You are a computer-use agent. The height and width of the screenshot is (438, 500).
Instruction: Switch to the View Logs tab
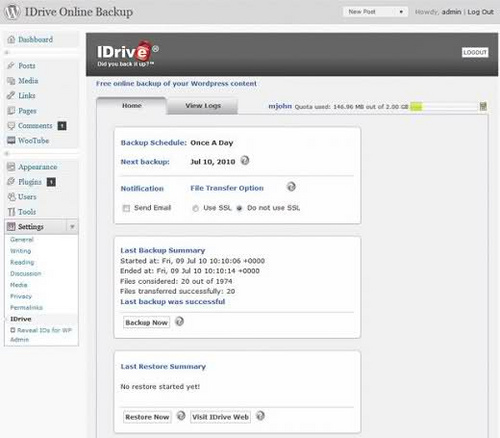point(203,106)
